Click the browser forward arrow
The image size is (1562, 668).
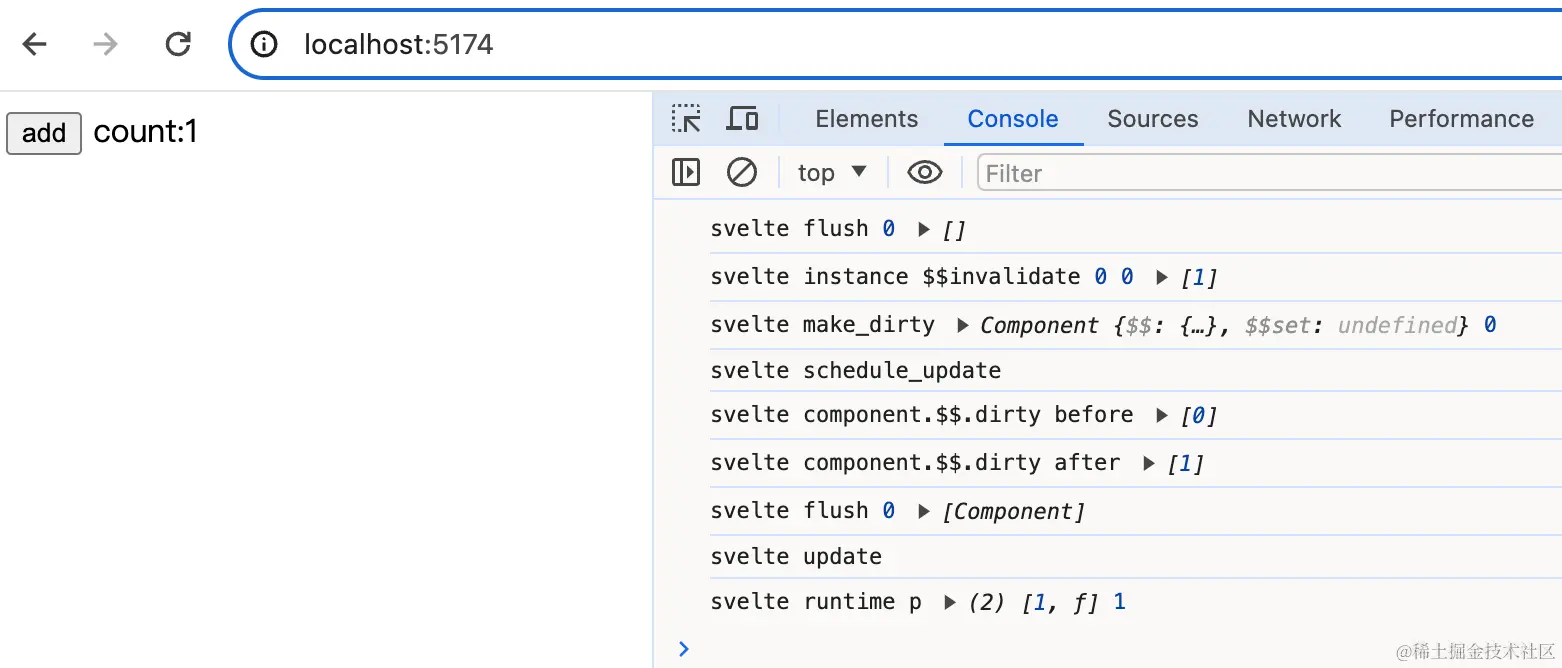click(x=105, y=44)
